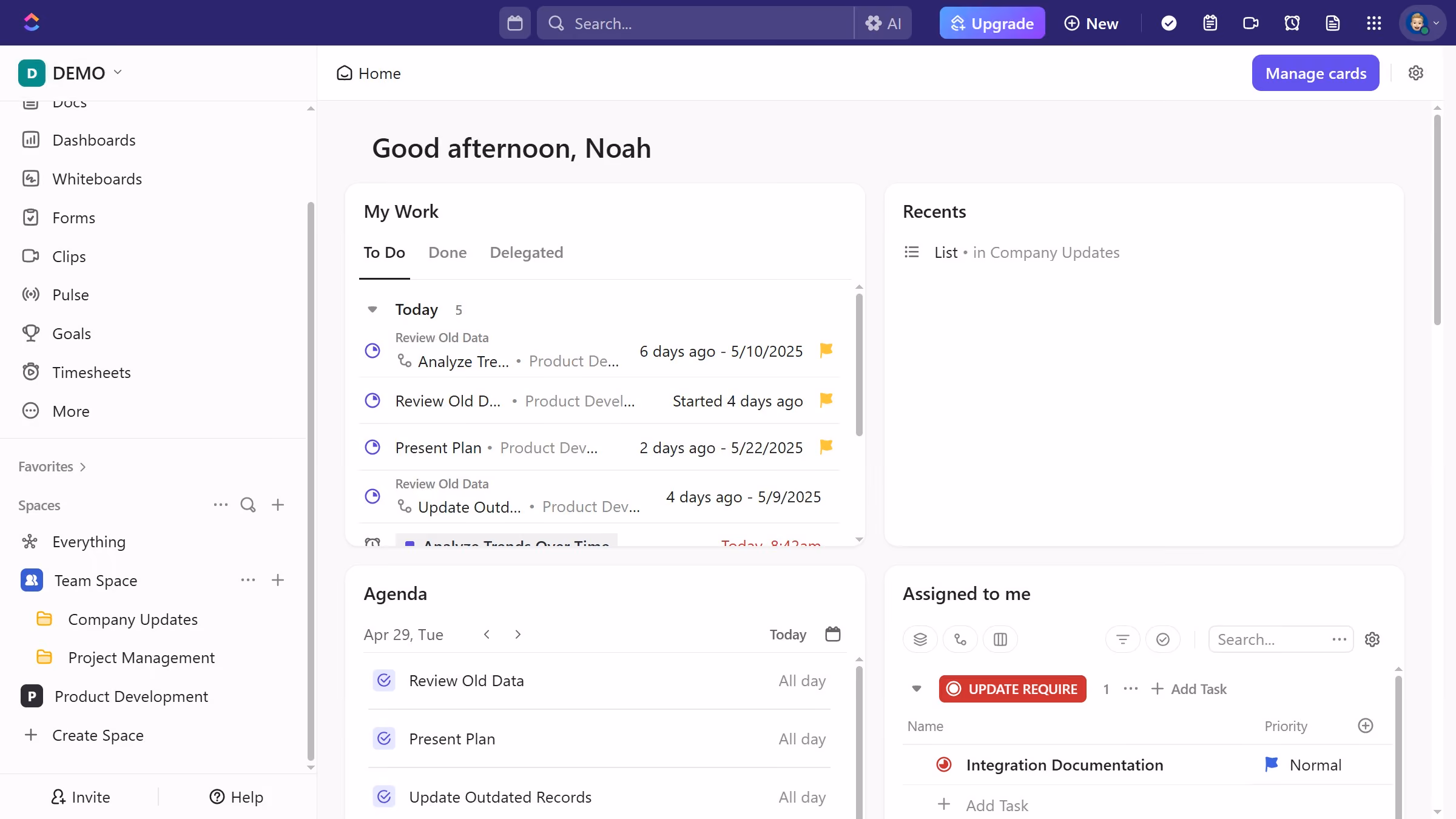1456x819 pixels.
Task: Expand the Favorites section
Action: [52, 467]
